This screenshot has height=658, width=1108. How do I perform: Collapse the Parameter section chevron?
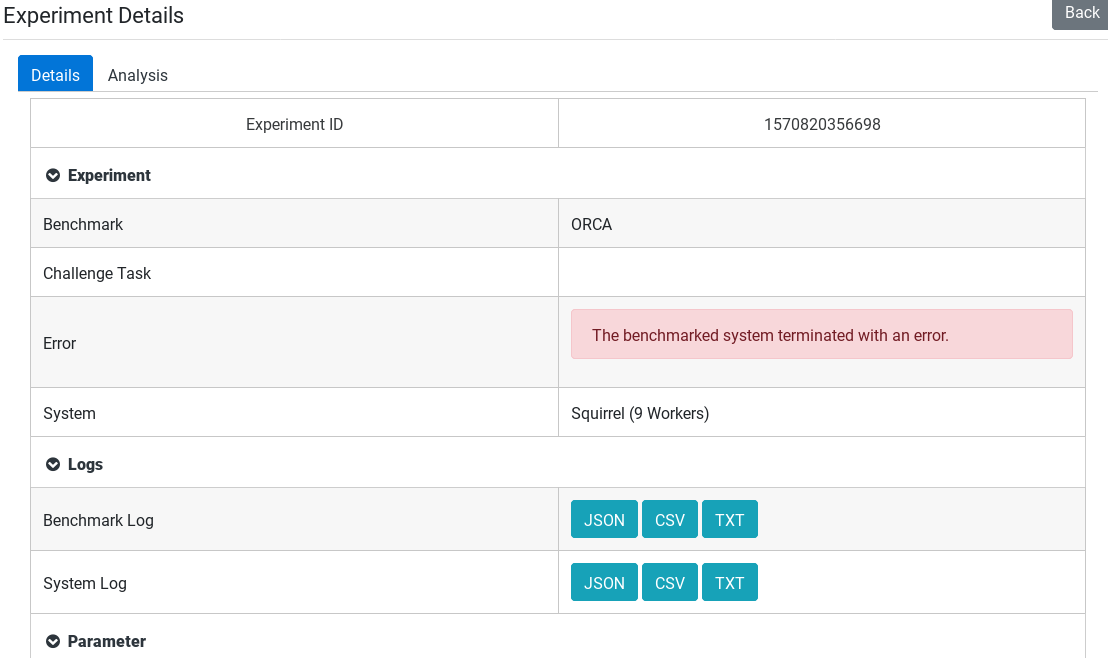click(x=53, y=641)
